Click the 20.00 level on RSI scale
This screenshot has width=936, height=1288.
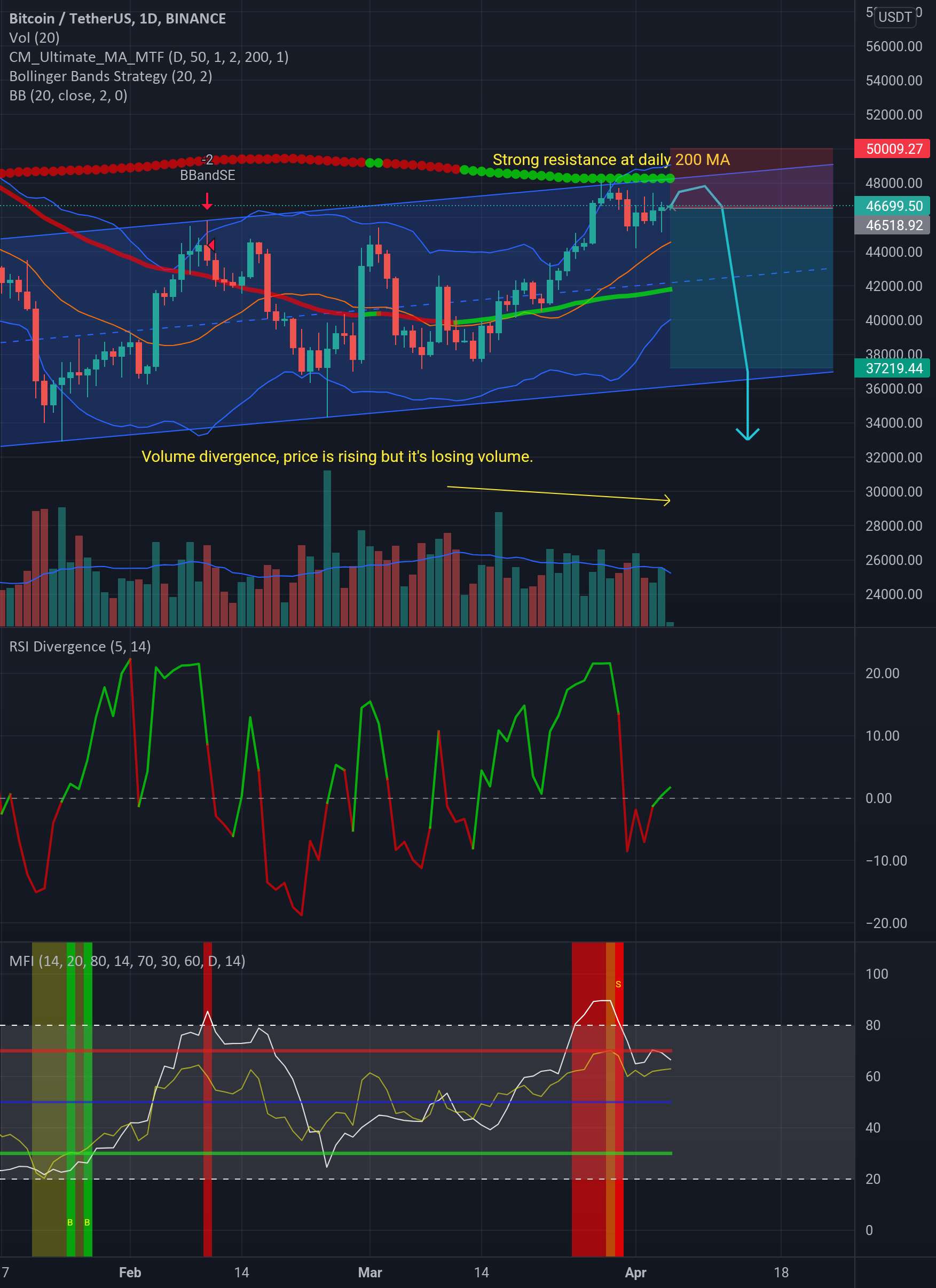[x=882, y=673]
